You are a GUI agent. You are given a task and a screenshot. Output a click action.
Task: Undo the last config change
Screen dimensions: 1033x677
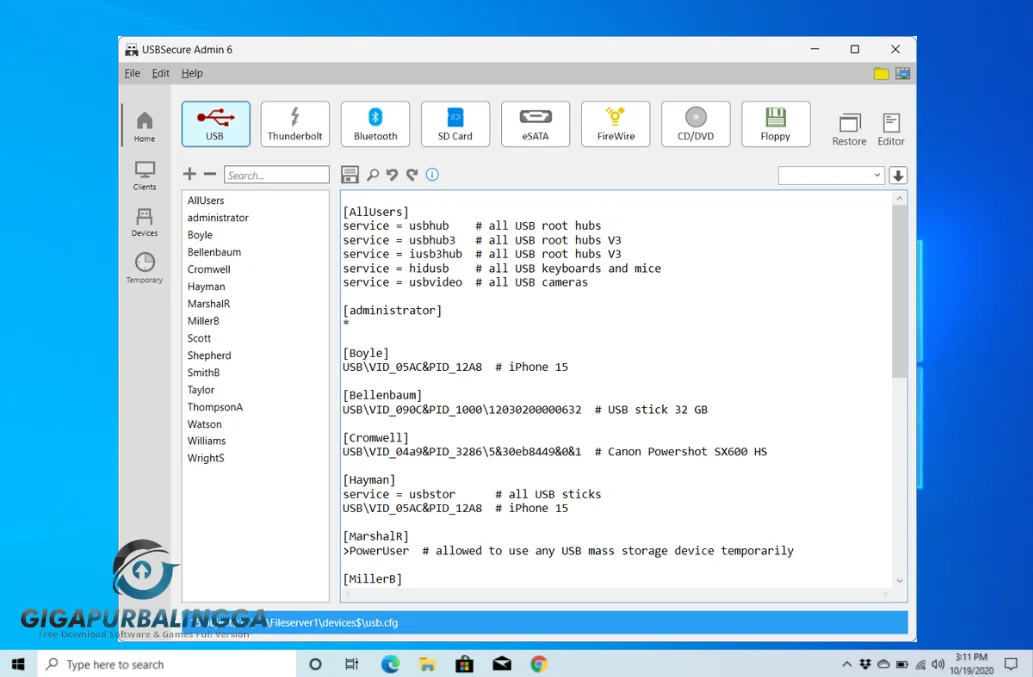click(390, 174)
